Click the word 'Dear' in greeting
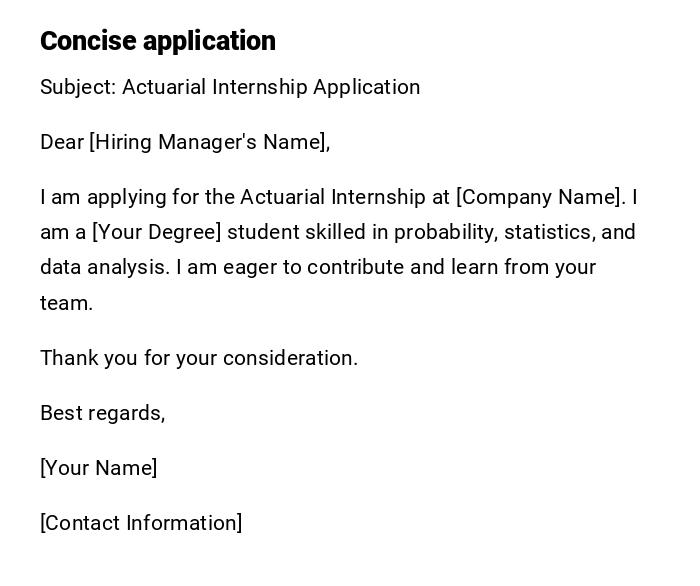 [x=62, y=142]
